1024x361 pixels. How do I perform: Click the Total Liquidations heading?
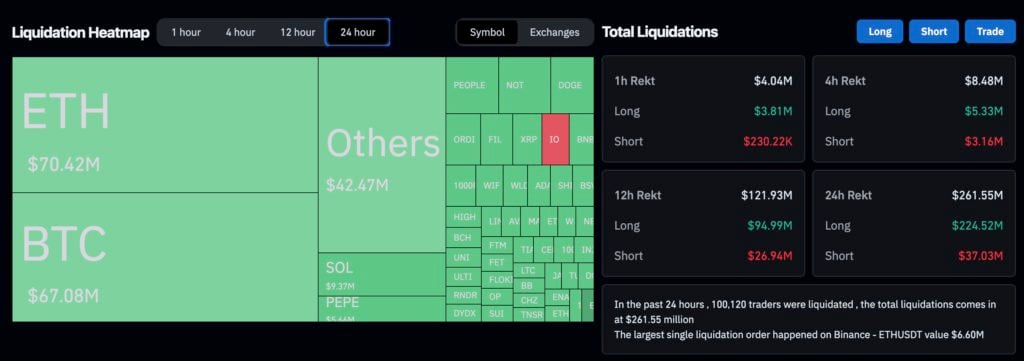(660, 31)
